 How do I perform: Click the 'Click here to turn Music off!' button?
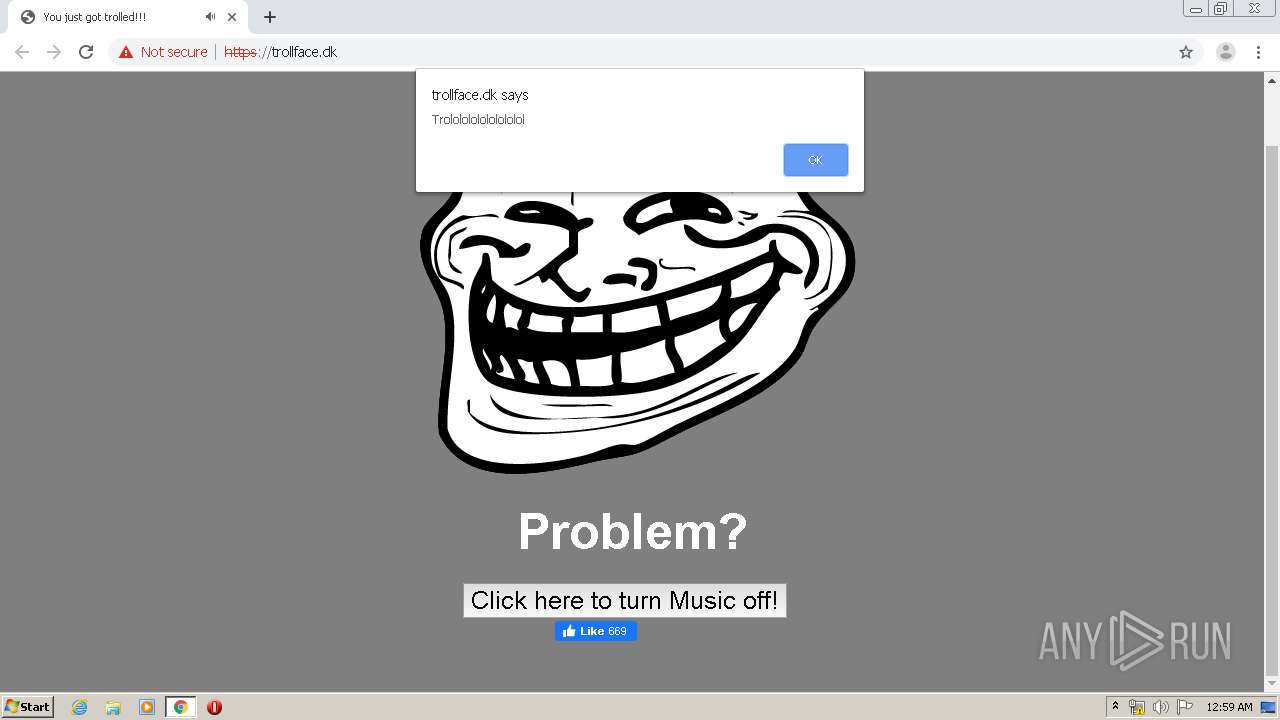[624, 600]
